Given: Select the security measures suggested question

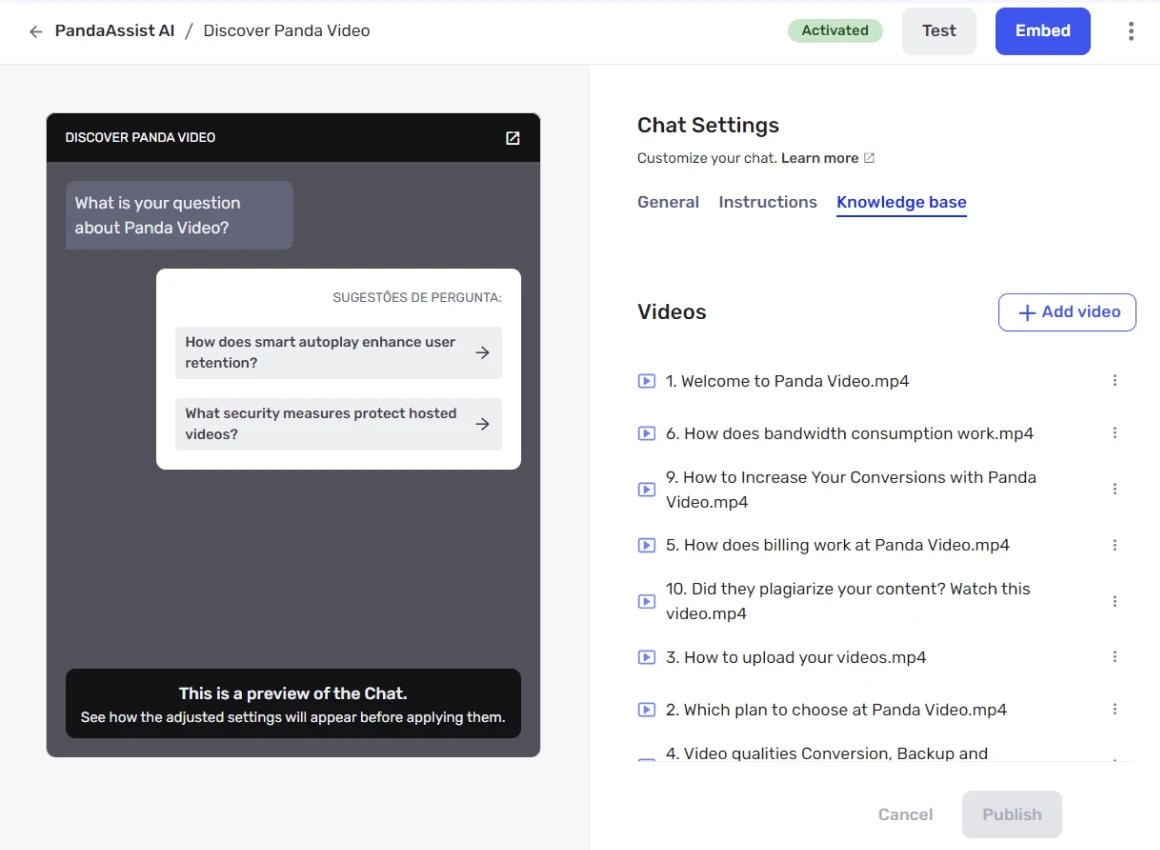Looking at the screenshot, I should tap(338, 424).
